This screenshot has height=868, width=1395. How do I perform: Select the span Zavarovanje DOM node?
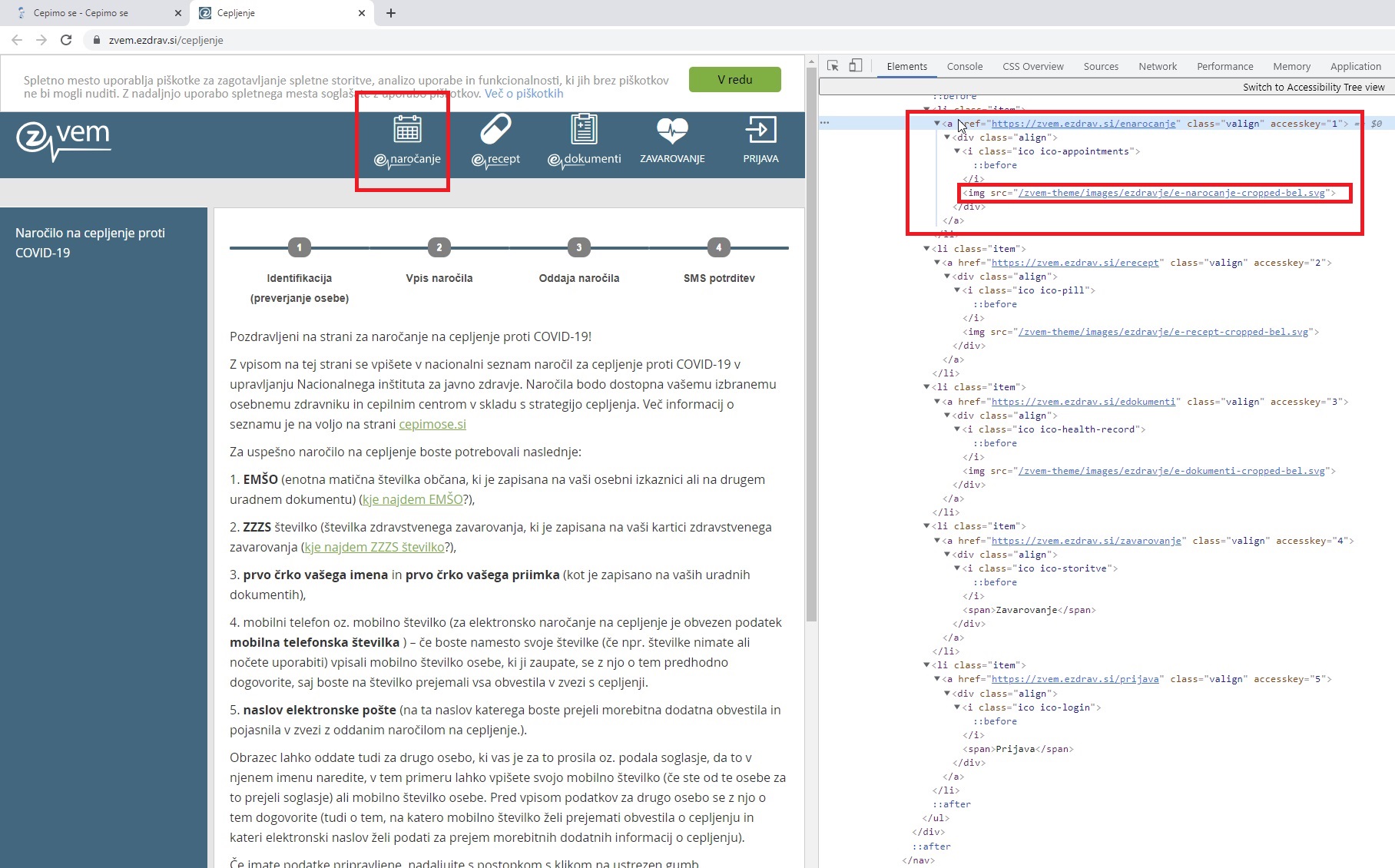pyautogui.click(x=1029, y=610)
